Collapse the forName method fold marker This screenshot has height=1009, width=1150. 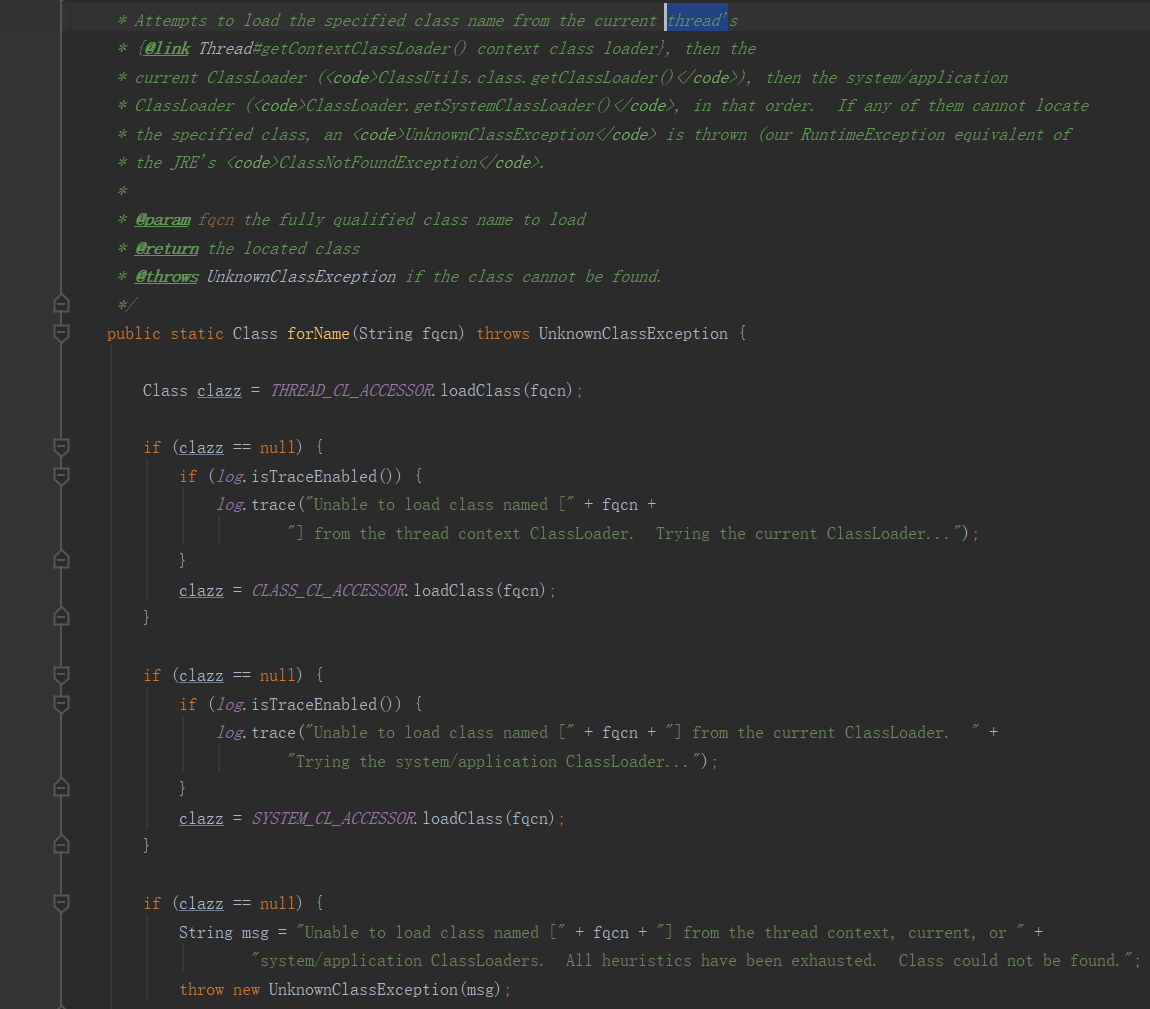click(61, 333)
